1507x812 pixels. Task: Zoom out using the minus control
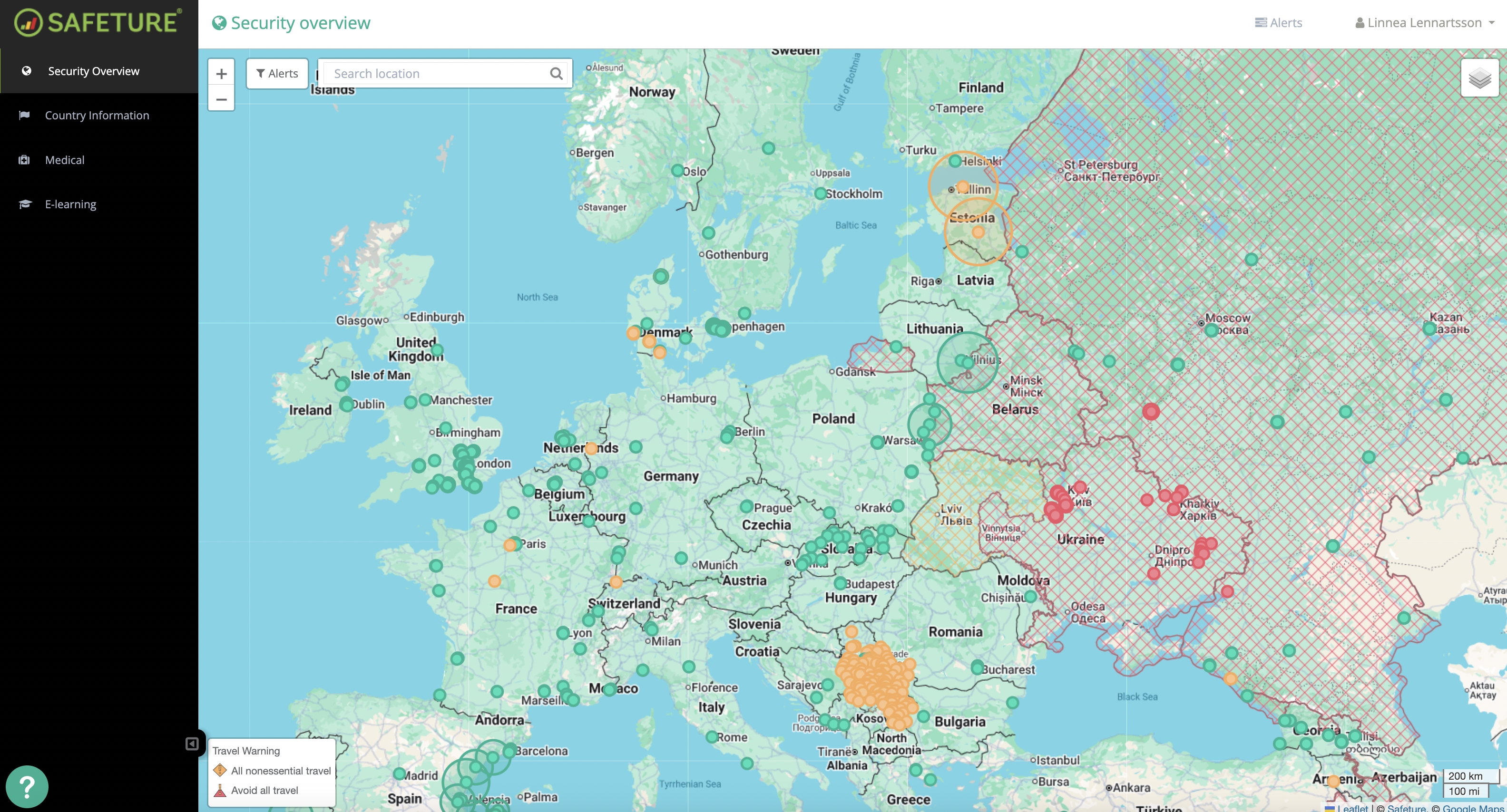tap(221, 99)
